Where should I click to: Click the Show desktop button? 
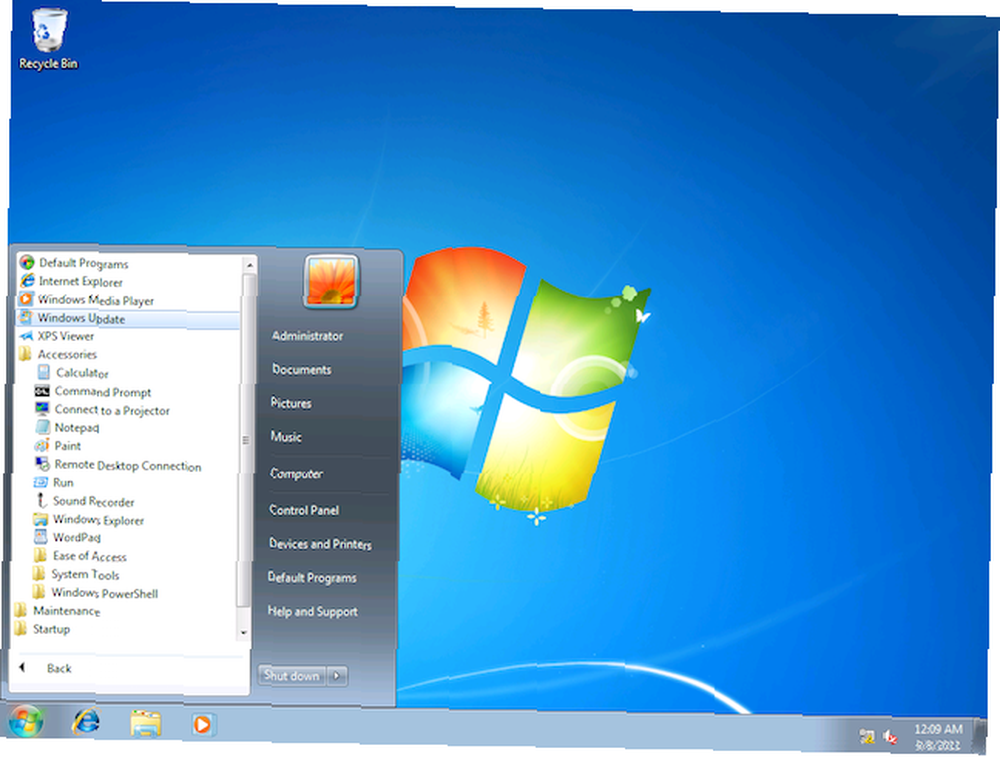click(x=981, y=737)
